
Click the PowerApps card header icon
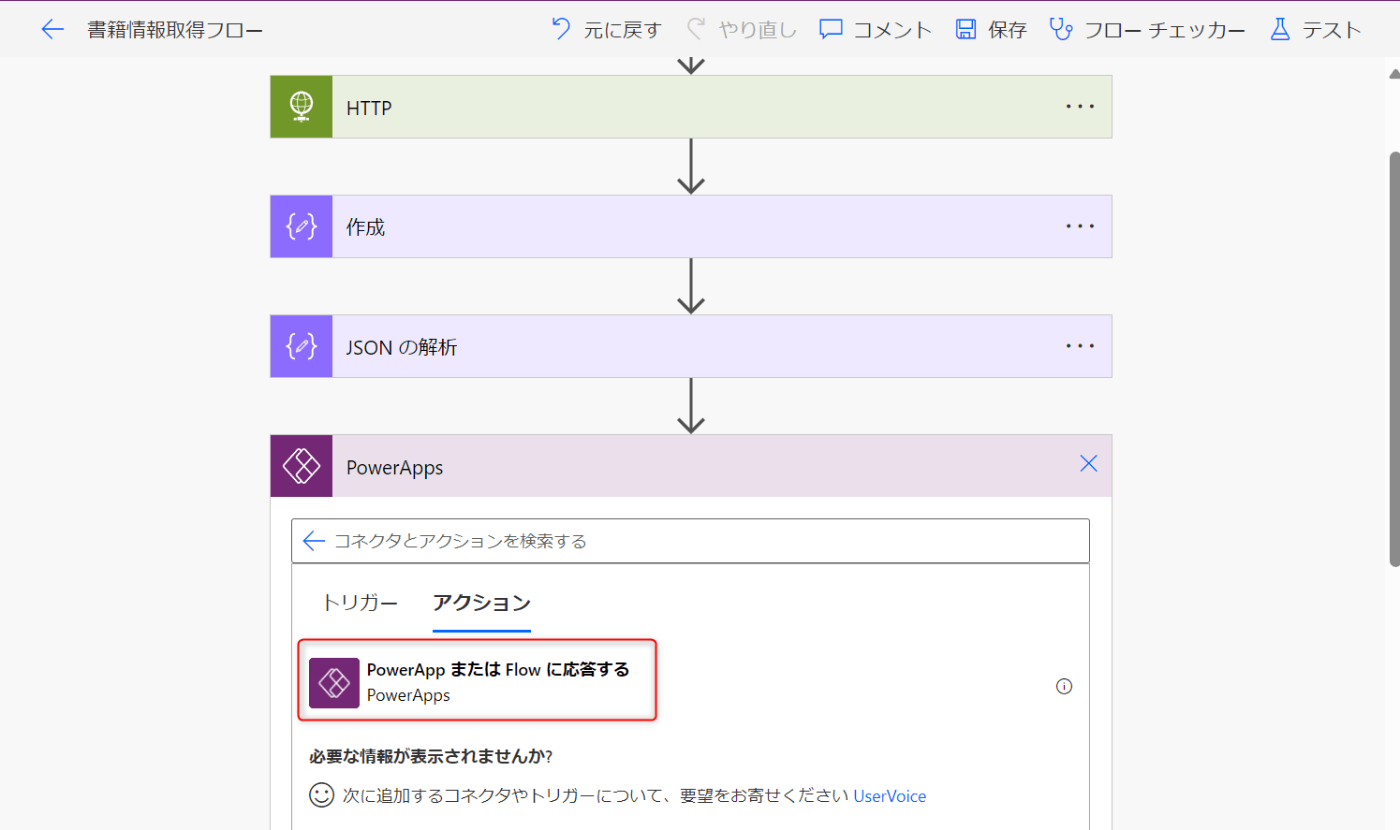click(x=301, y=466)
